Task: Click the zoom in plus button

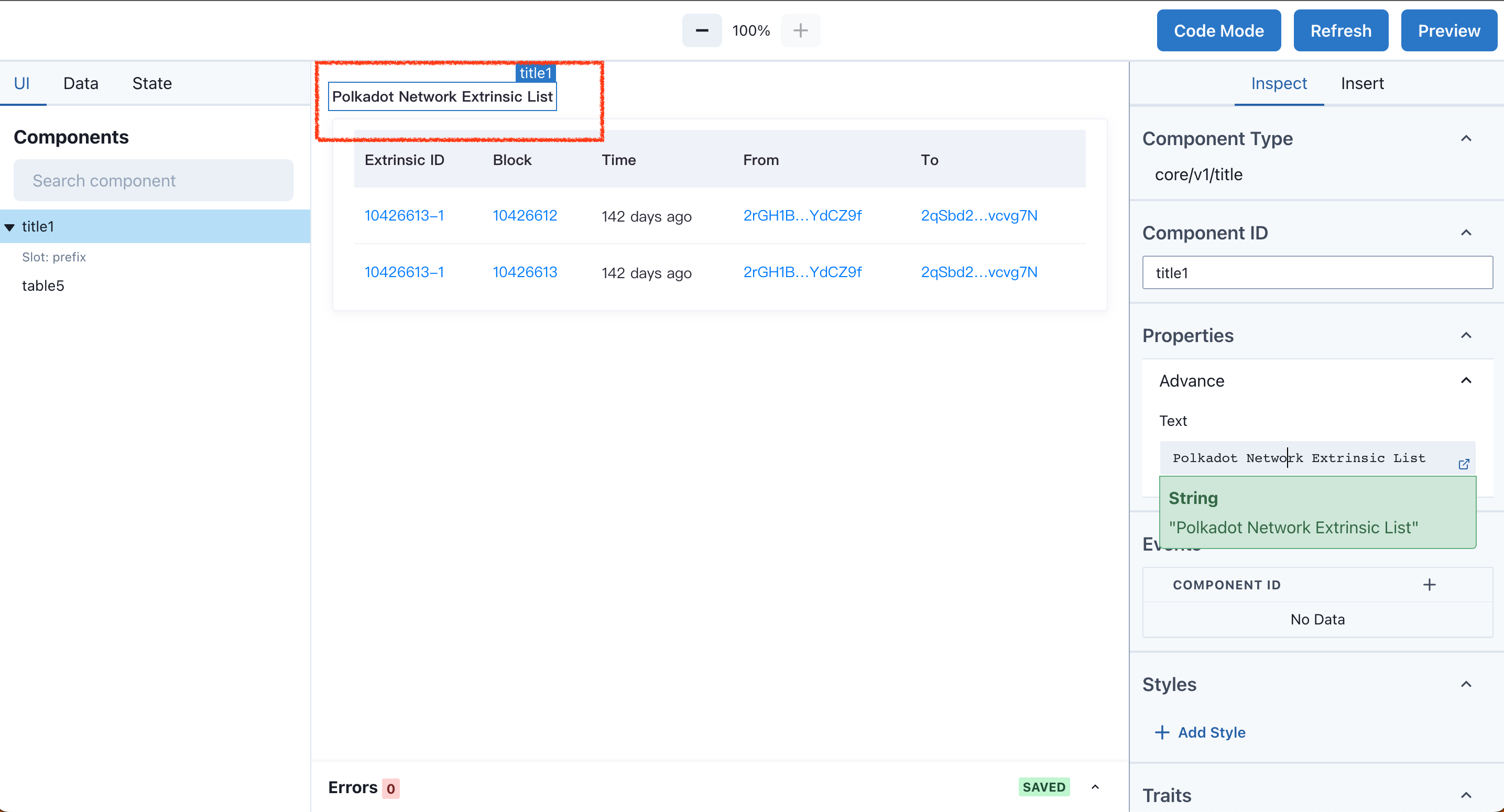Action: click(x=800, y=30)
